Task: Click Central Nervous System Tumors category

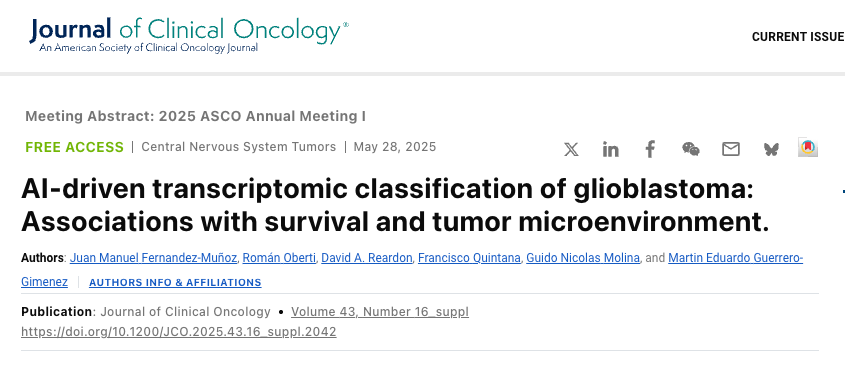Action: tap(239, 147)
